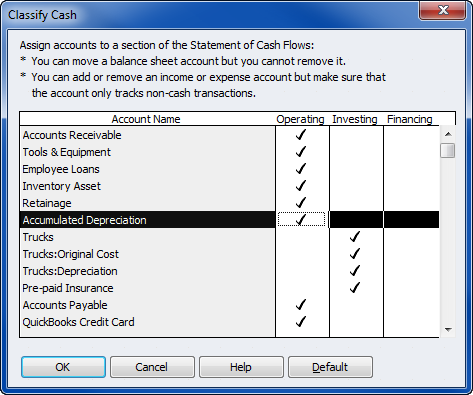Open the Help button
Image resolution: width=473 pixels, height=395 pixels.
(241, 367)
